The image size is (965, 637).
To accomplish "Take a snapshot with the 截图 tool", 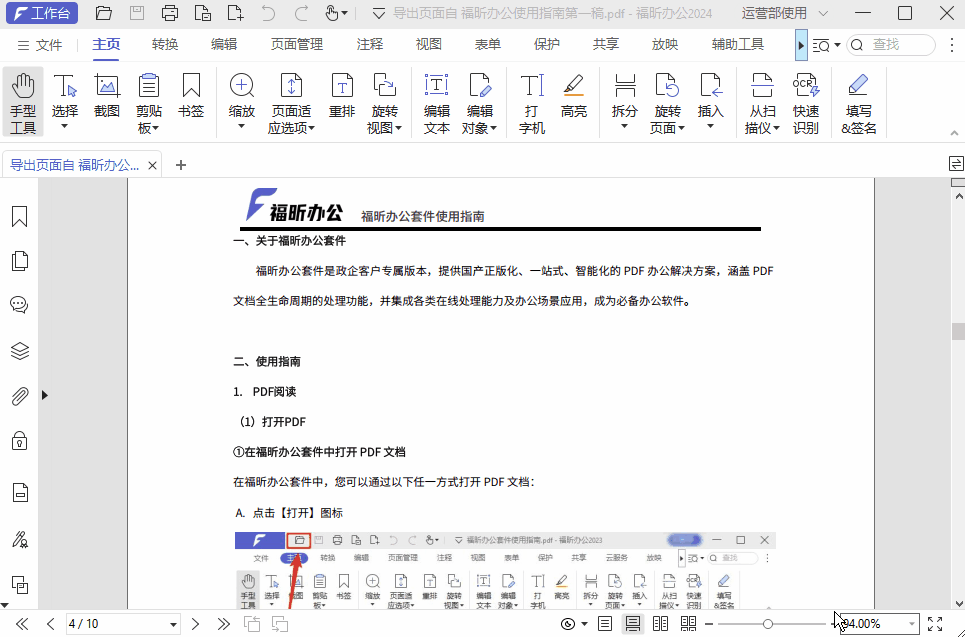I will (106, 100).
